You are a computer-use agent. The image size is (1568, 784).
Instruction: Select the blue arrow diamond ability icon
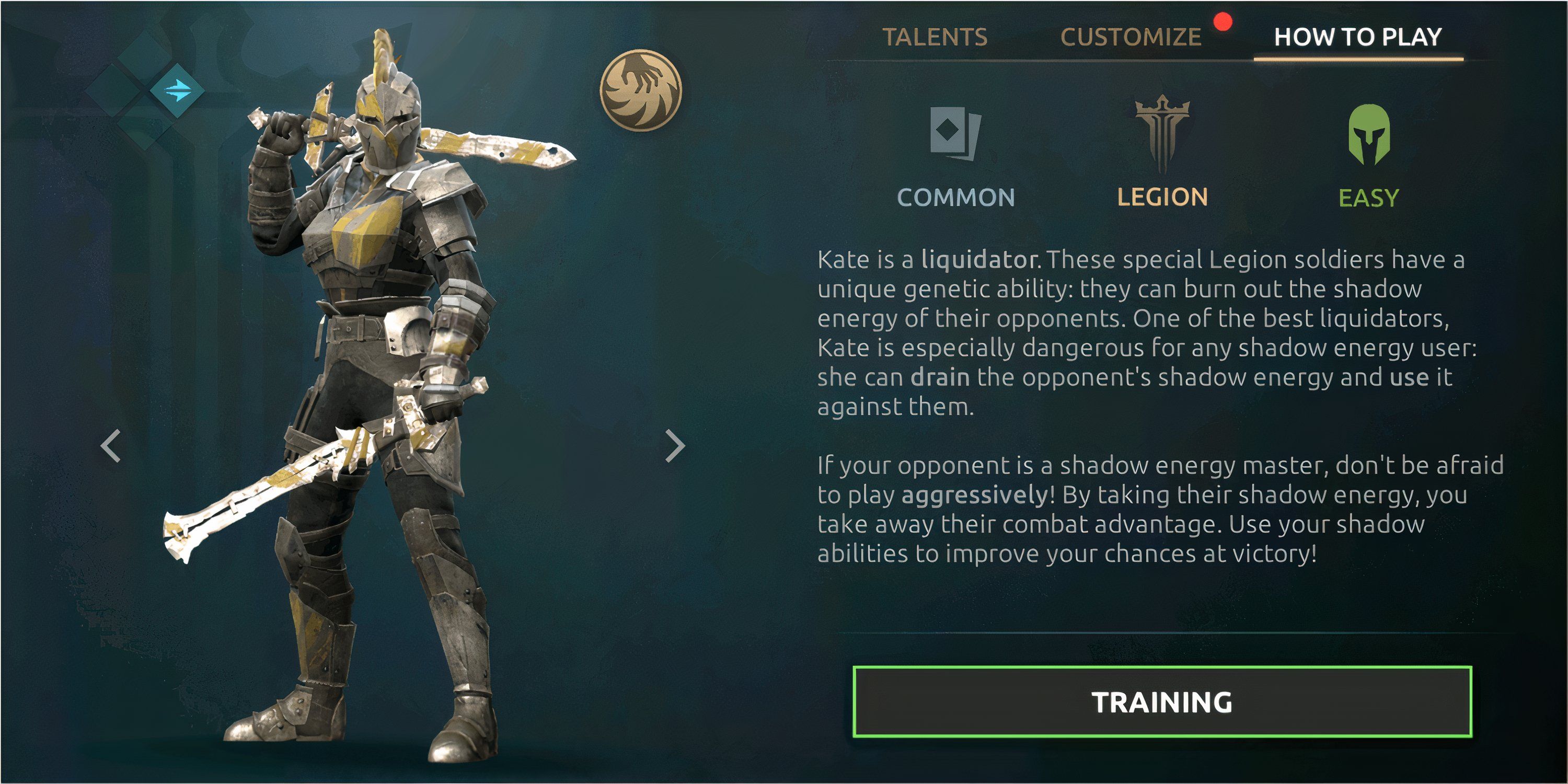click(x=177, y=91)
